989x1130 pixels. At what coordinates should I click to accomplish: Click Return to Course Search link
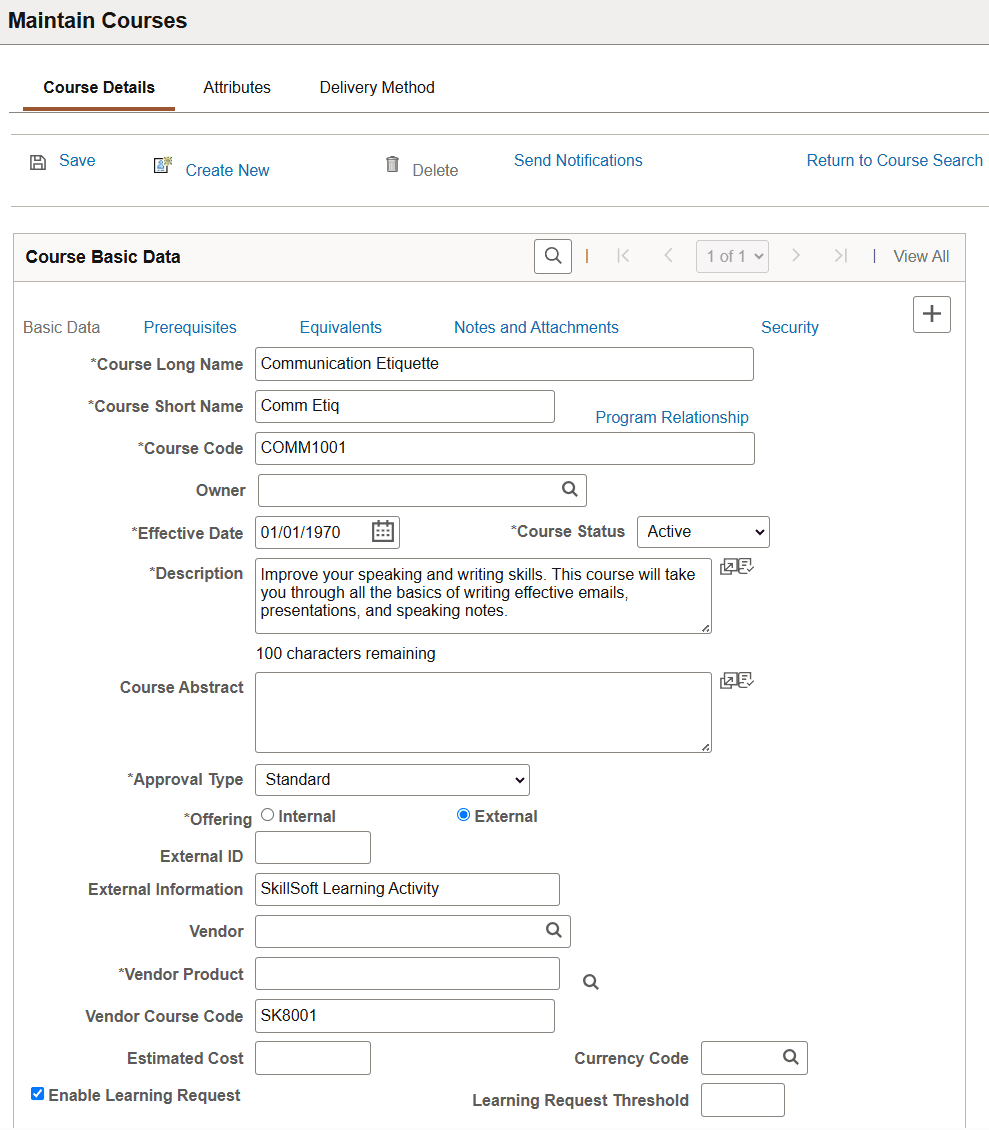pos(895,161)
